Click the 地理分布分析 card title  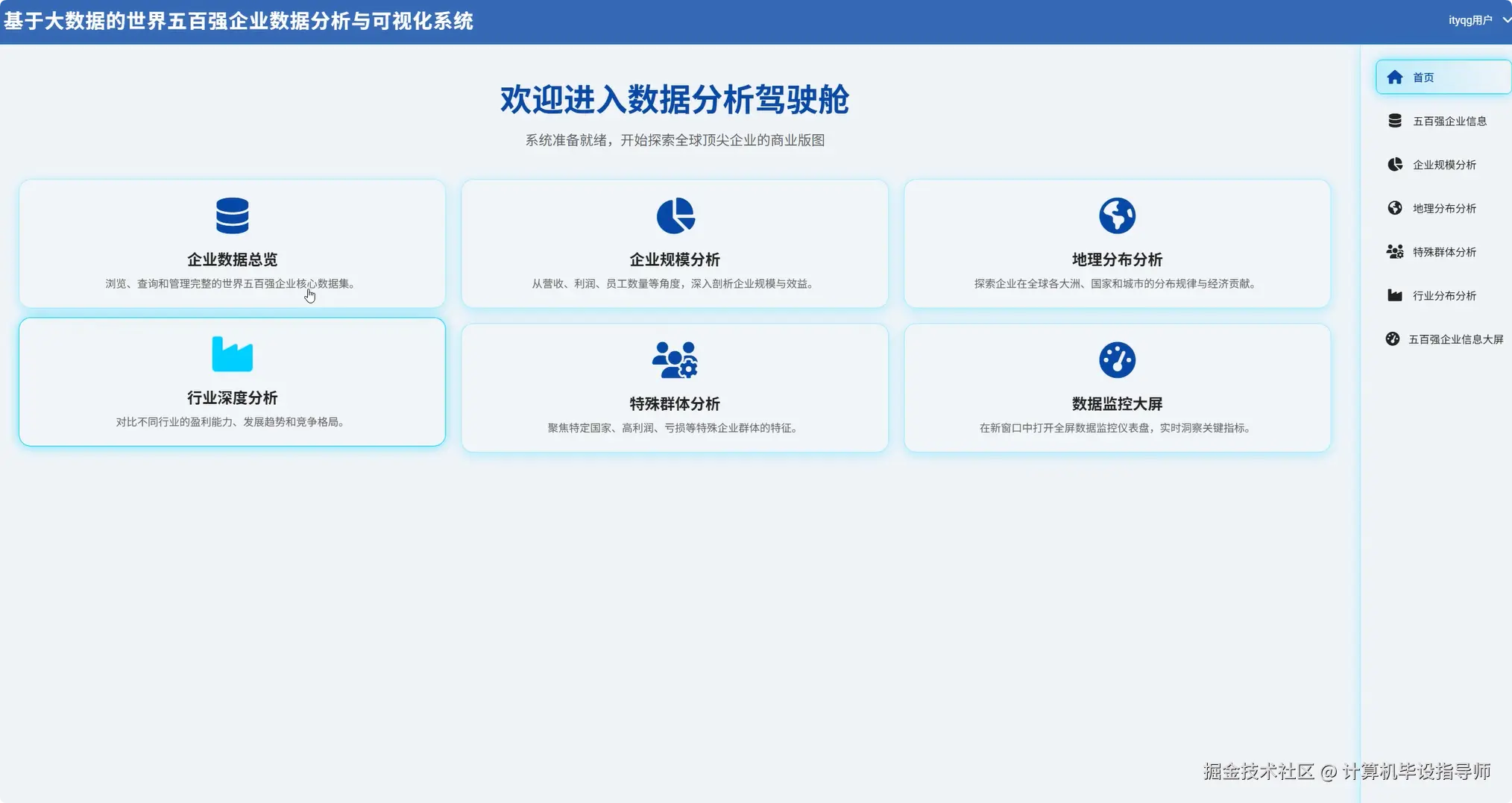[1117, 259]
